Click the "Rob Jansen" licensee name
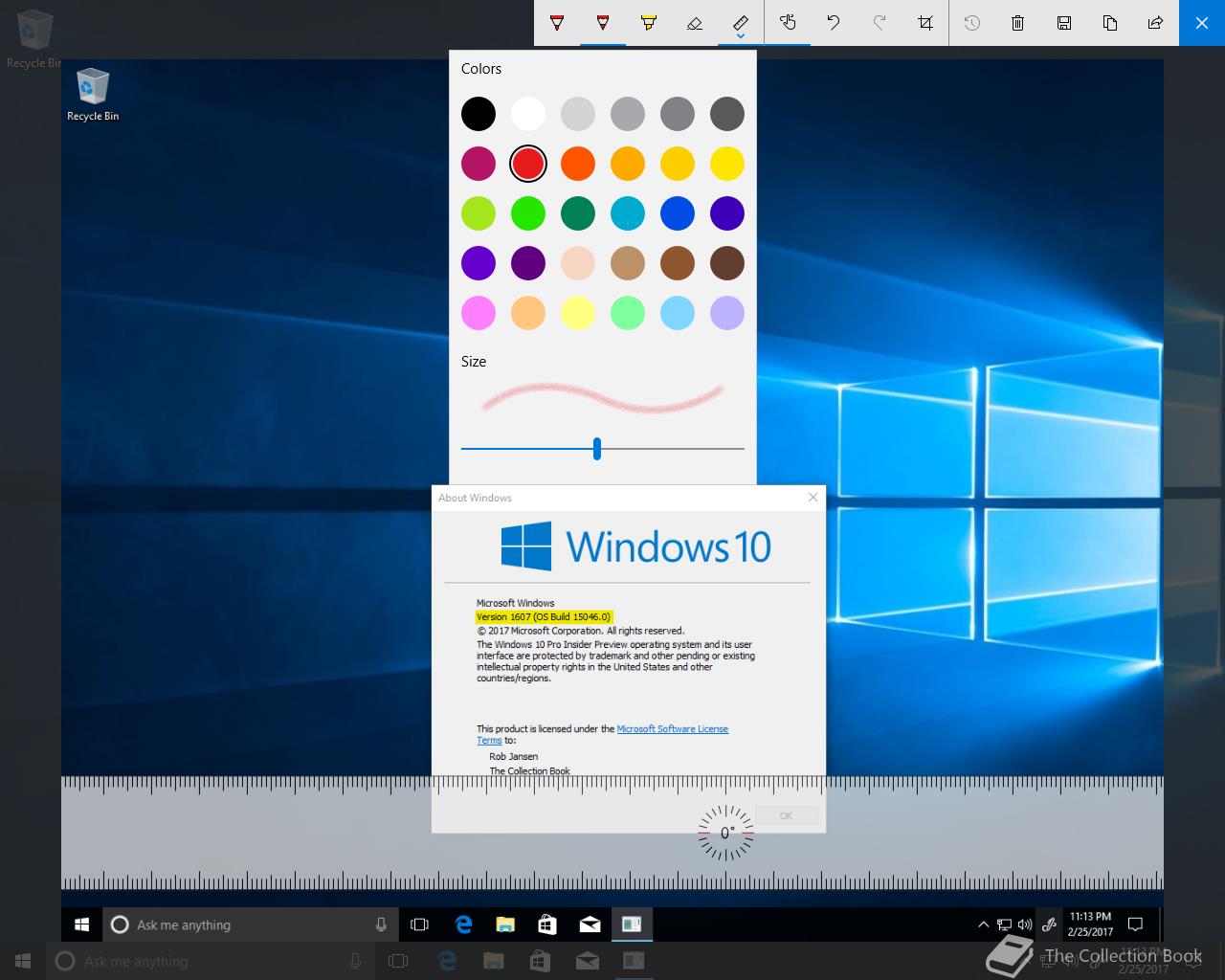Image resolution: width=1225 pixels, height=980 pixels. 513,756
